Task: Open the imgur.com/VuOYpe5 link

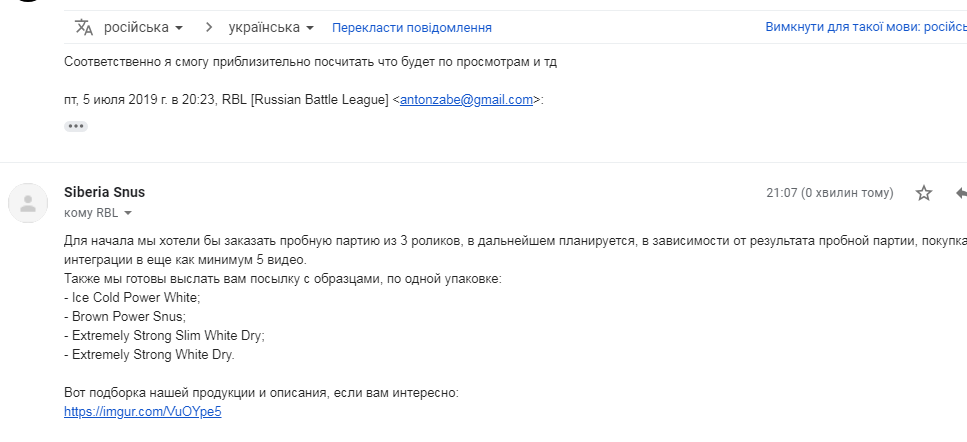Action: pyautogui.click(x=142, y=412)
